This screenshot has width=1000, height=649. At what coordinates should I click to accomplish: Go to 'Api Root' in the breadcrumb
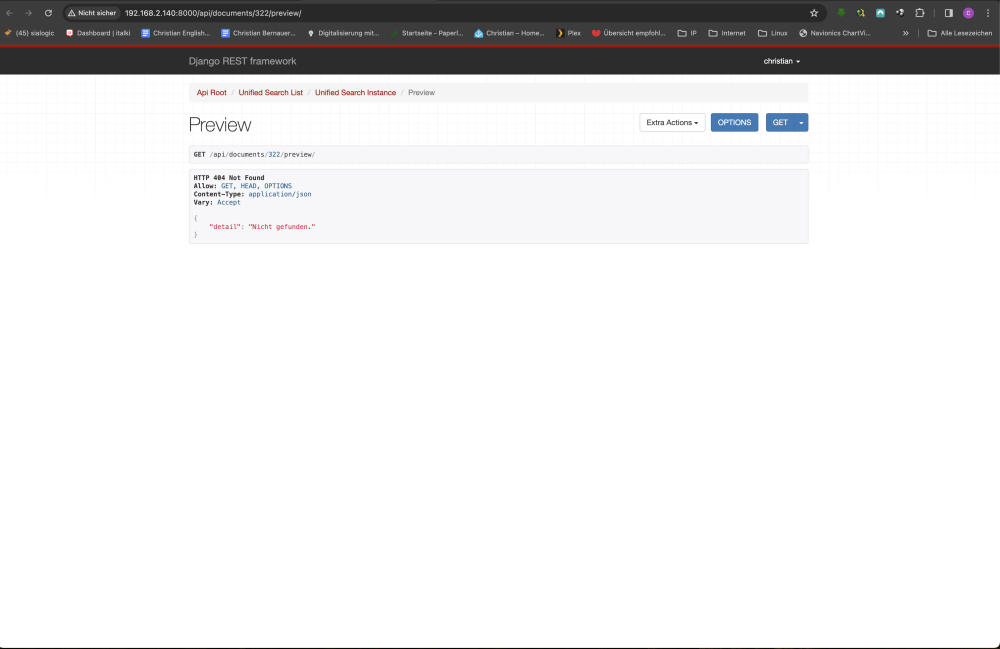(212, 92)
